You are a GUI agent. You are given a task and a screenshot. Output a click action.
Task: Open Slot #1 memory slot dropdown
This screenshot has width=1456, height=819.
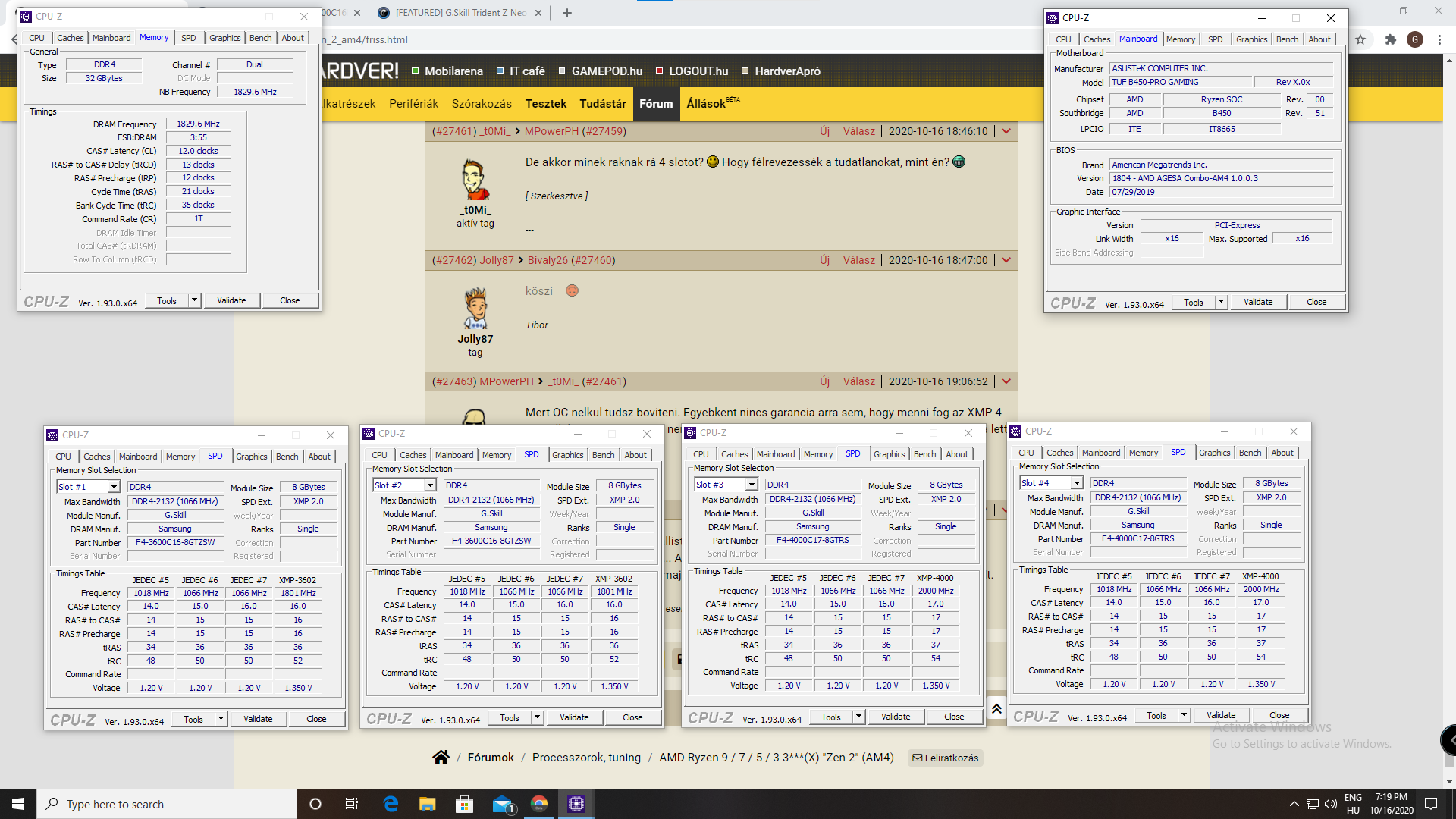[x=114, y=487]
